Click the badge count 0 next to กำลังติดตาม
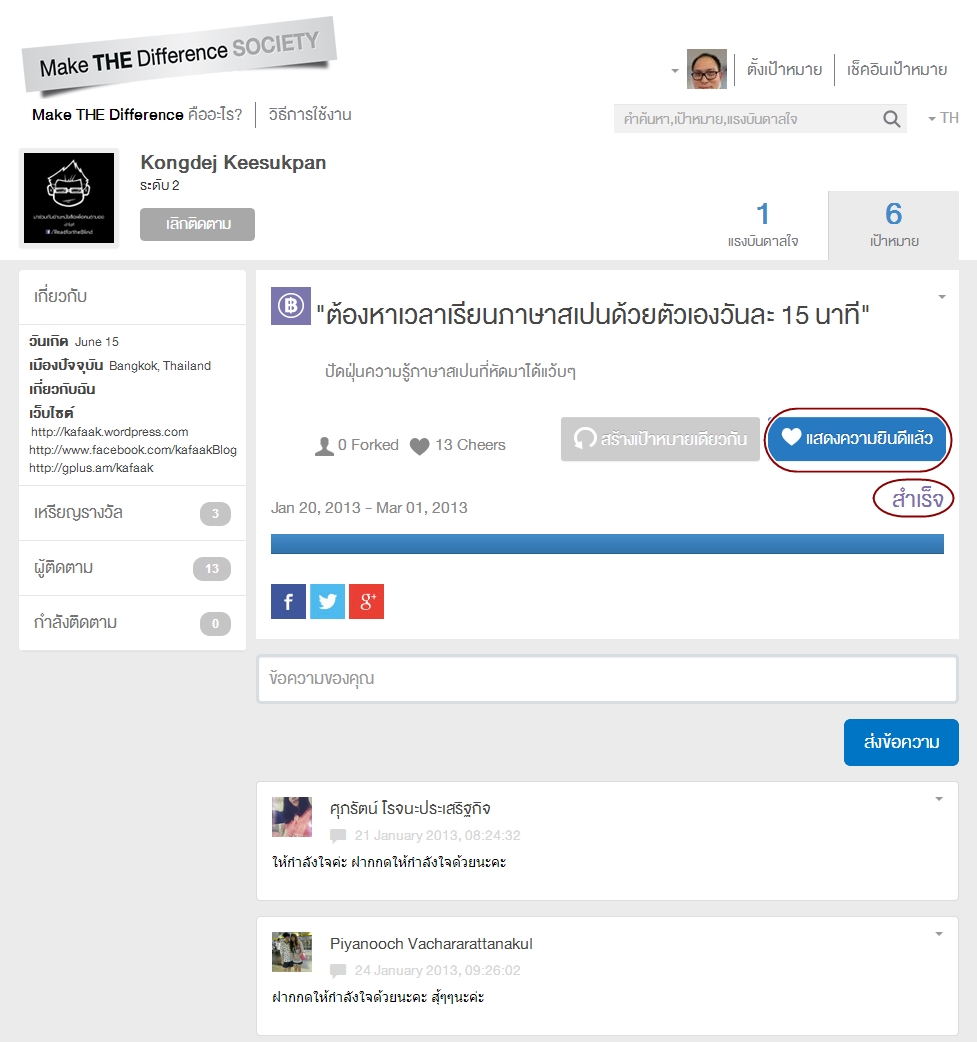Screen dimensions: 977x1042 [x=215, y=624]
